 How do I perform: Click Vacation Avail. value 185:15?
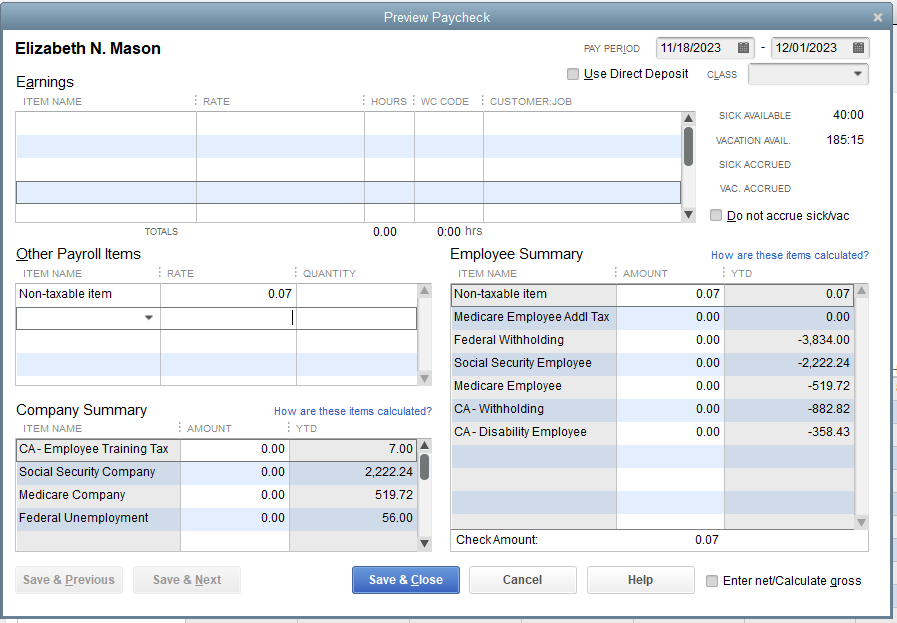(x=845, y=140)
